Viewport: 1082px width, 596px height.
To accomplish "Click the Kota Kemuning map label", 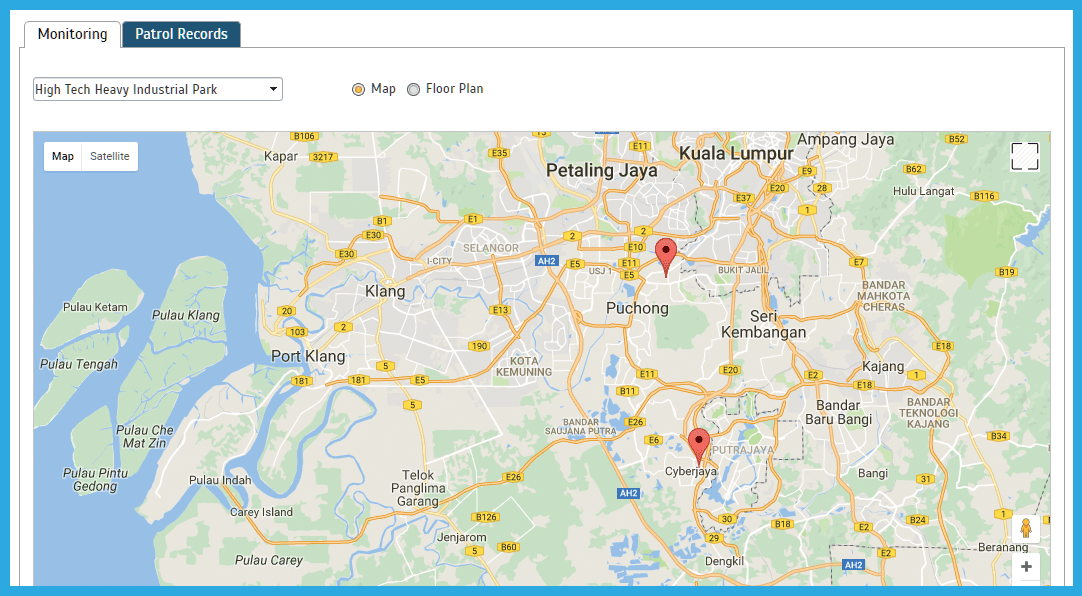I will click(524, 366).
